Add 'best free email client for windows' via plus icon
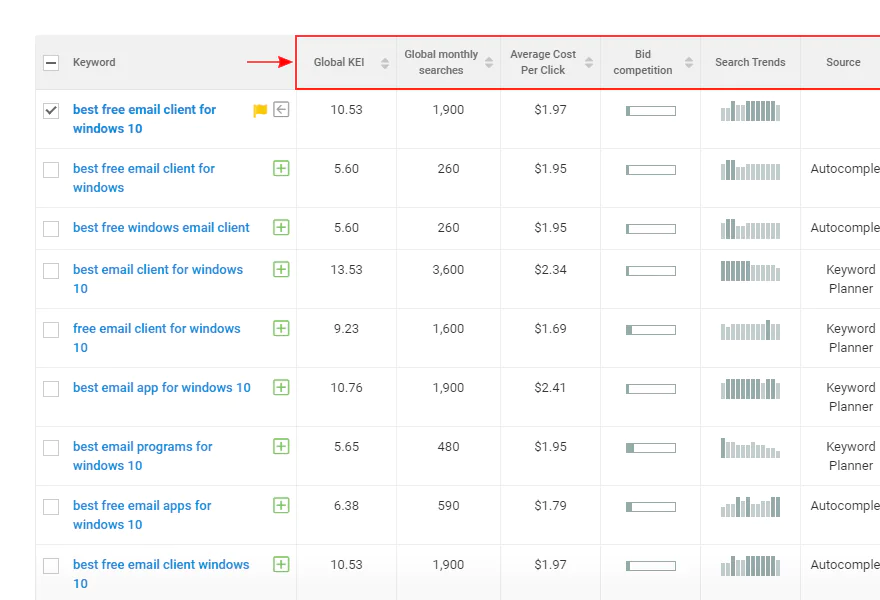 tap(281, 168)
